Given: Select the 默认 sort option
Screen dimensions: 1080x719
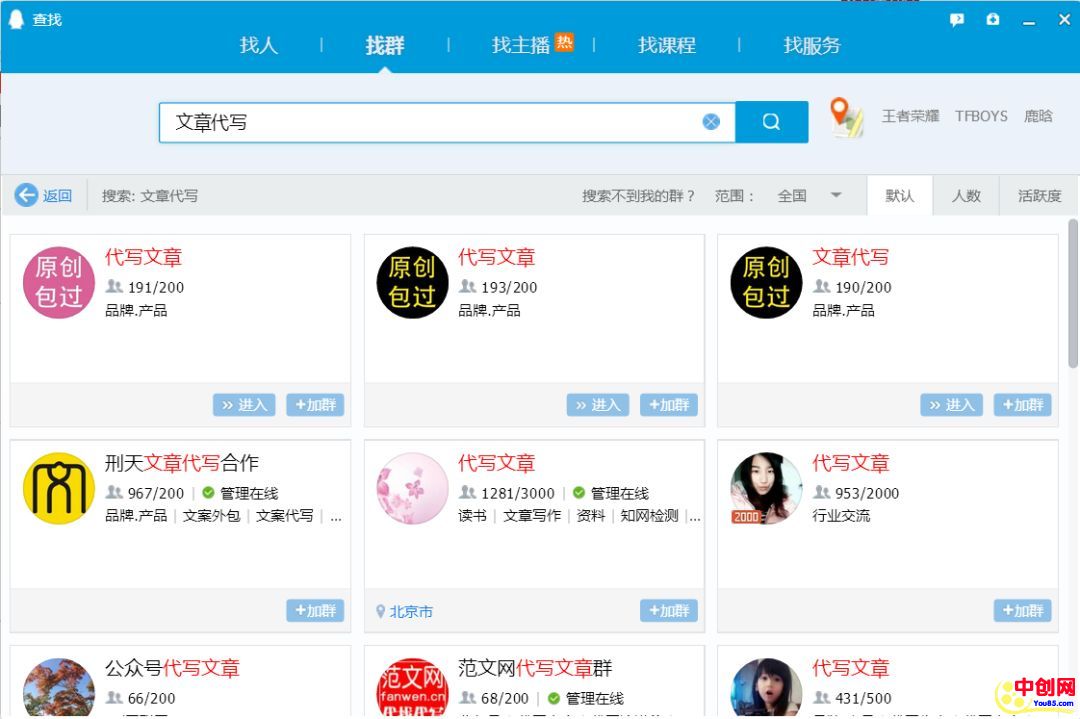Looking at the screenshot, I should [899, 196].
